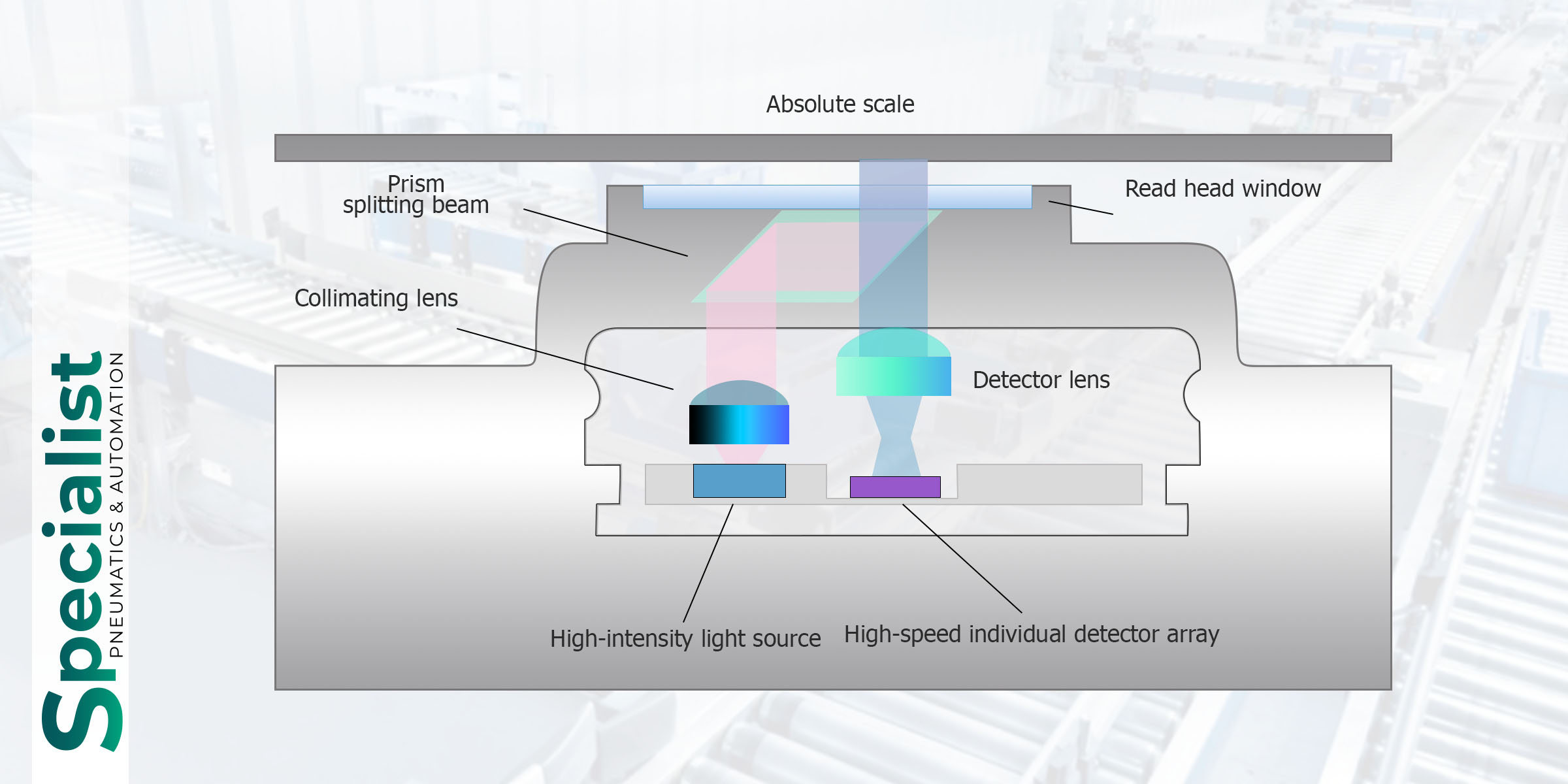The height and width of the screenshot is (784, 1568).
Task: Click the 'Absolute scale' label
Action: click(x=840, y=105)
